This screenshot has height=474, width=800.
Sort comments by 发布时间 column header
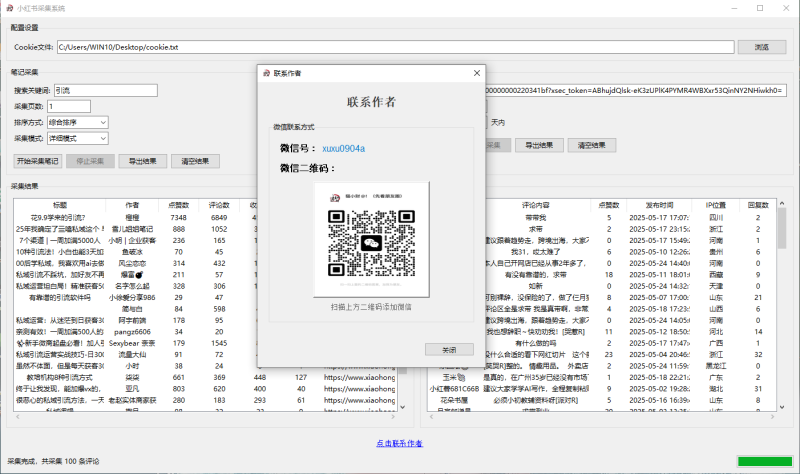coord(659,205)
